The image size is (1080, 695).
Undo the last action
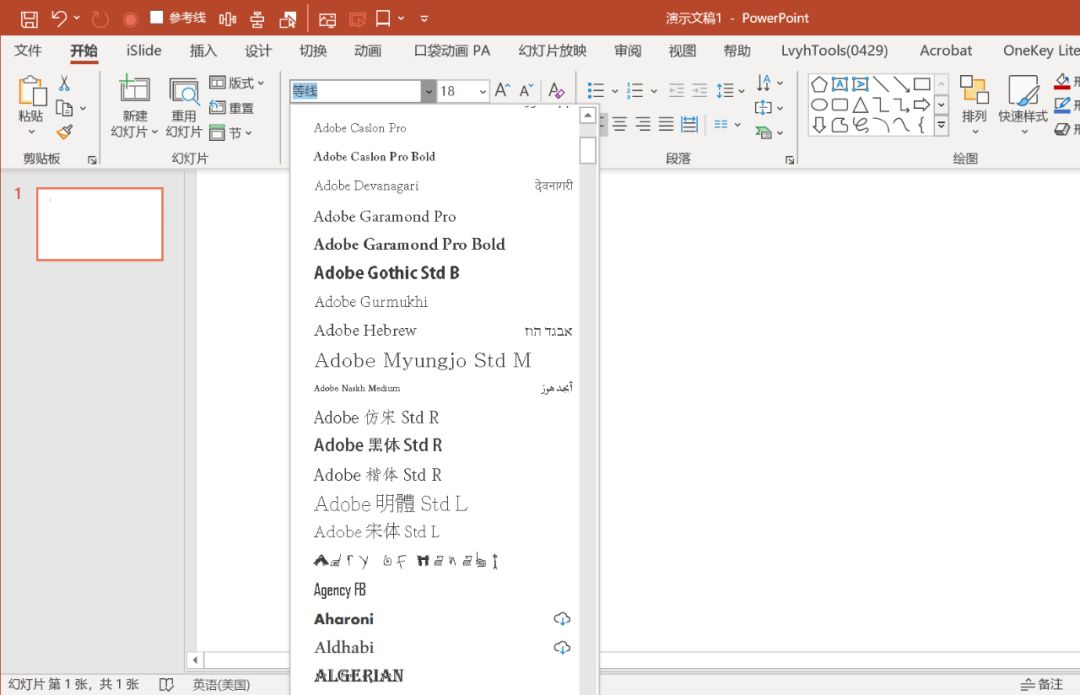coord(59,19)
